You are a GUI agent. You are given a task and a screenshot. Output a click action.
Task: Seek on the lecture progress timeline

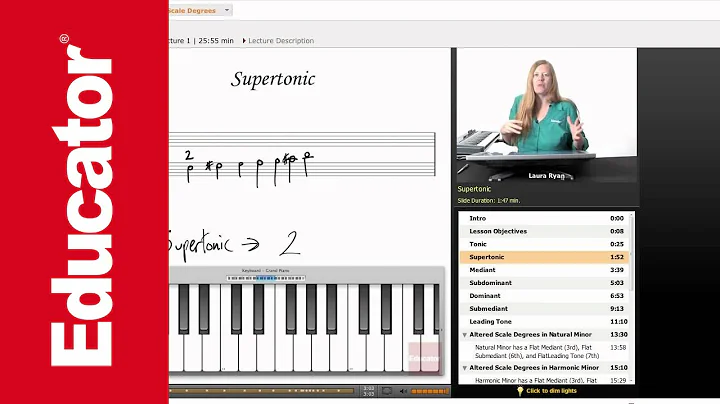pyautogui.click(x=262, y=391)
